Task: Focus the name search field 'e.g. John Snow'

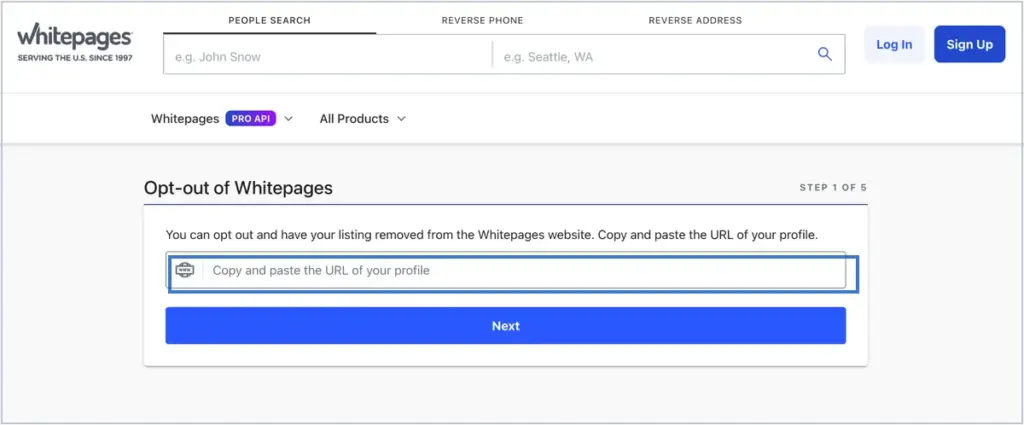Action: click(x=328, y=57)
